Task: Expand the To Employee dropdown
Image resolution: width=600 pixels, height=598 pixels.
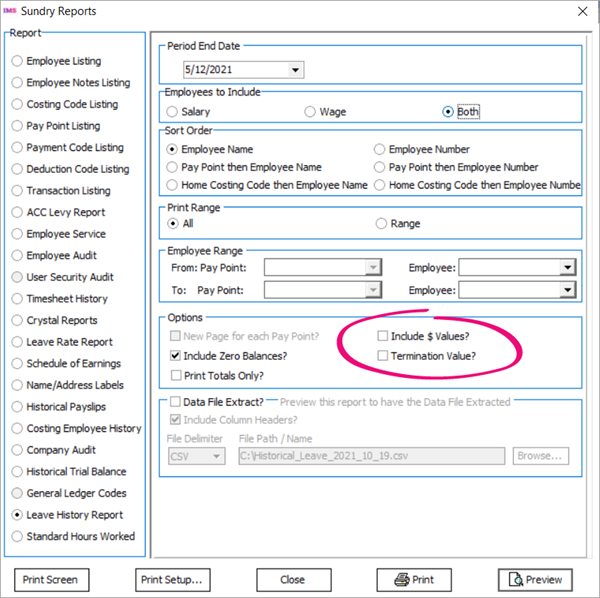Action: click(567, 290)
